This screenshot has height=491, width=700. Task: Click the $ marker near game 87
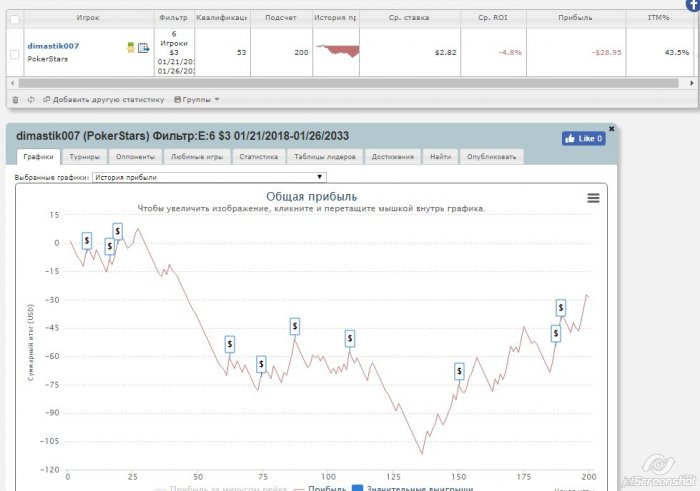click(295, 326)
